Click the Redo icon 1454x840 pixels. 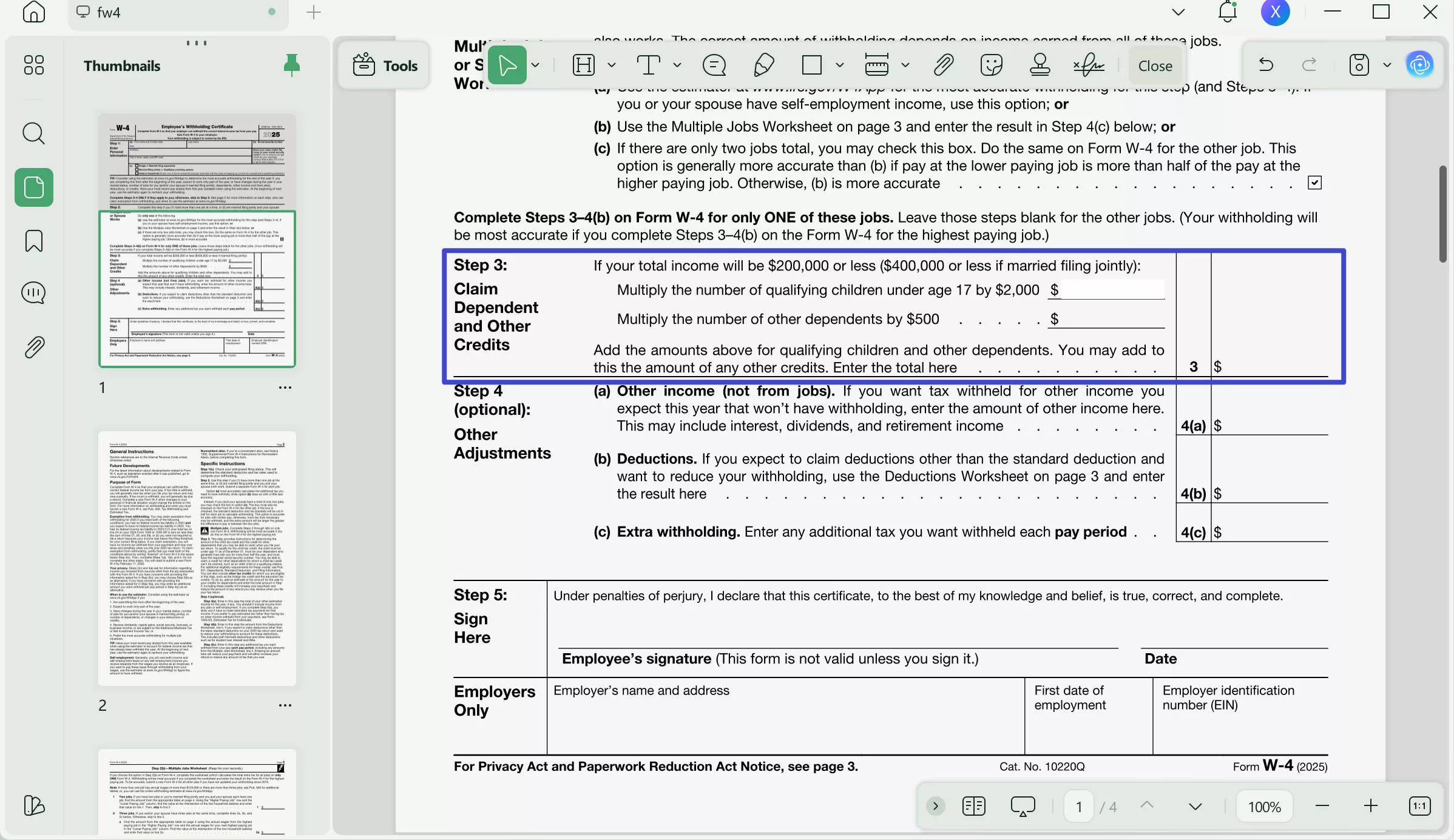(1310, 65)
